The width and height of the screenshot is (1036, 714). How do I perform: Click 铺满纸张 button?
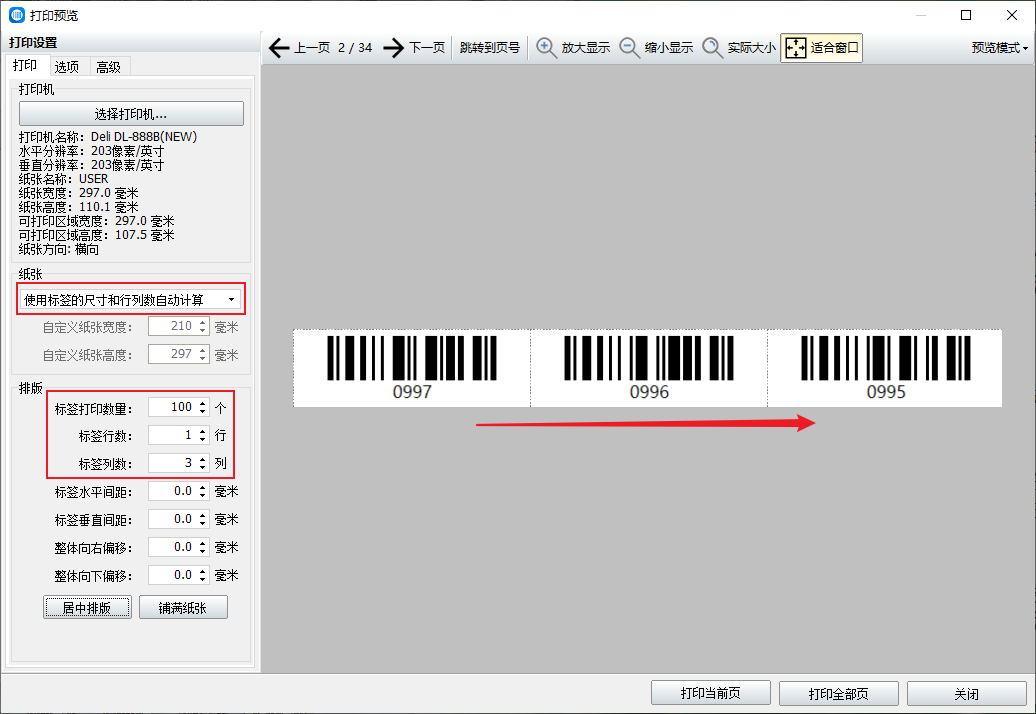tap(183, 607)
